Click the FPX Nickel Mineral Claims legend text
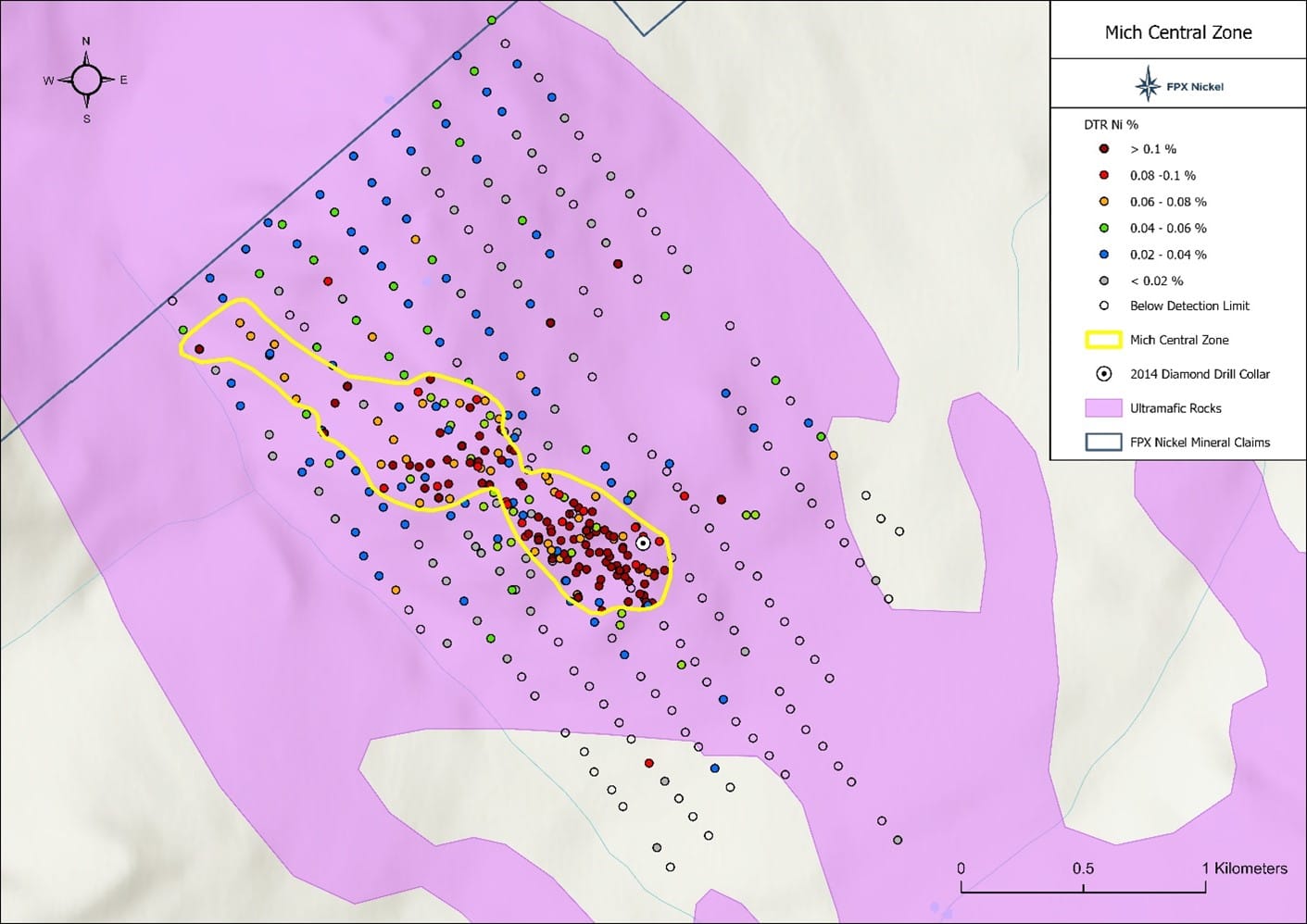Image resolution: width=1307 pixels, height=924 pixels. (x=1200, y=443)
